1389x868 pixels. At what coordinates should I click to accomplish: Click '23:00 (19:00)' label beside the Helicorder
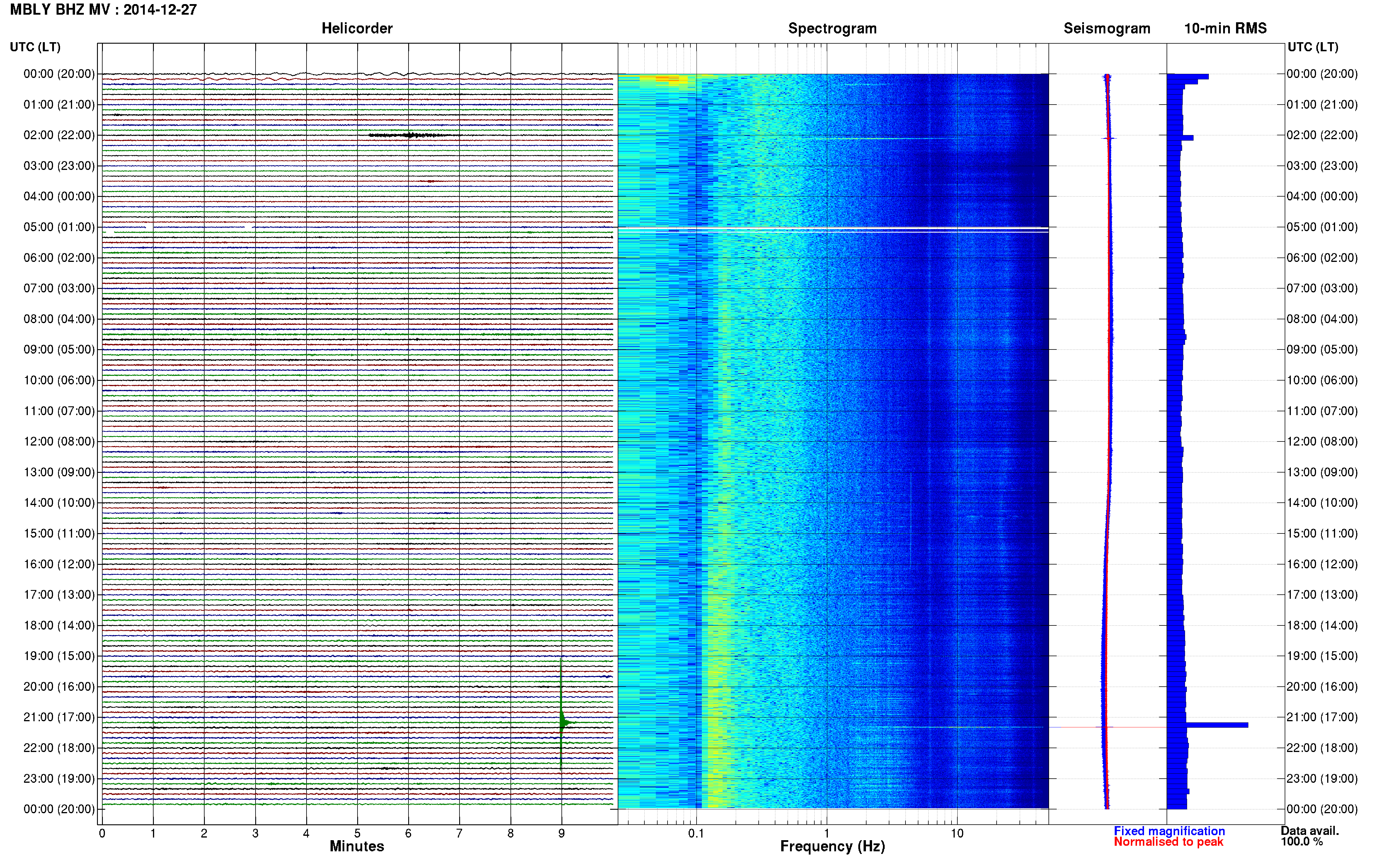coord(59,778)
